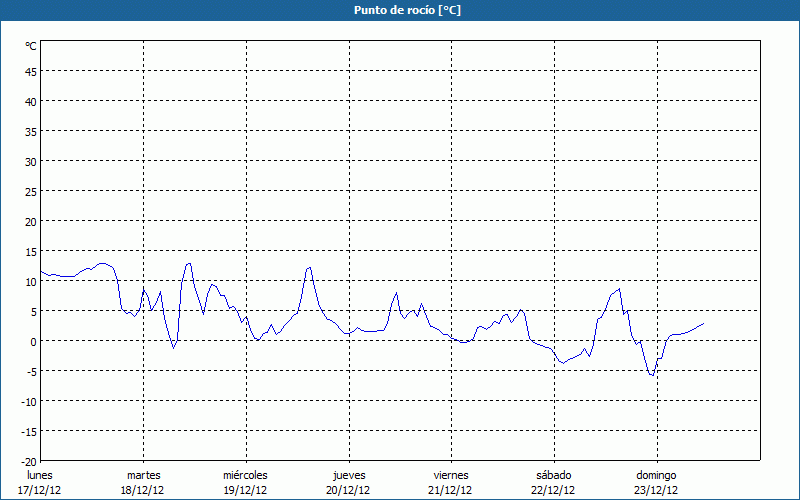Select the "jueves 20/12/12" date label
800x500 pixels.
(348, 482)
